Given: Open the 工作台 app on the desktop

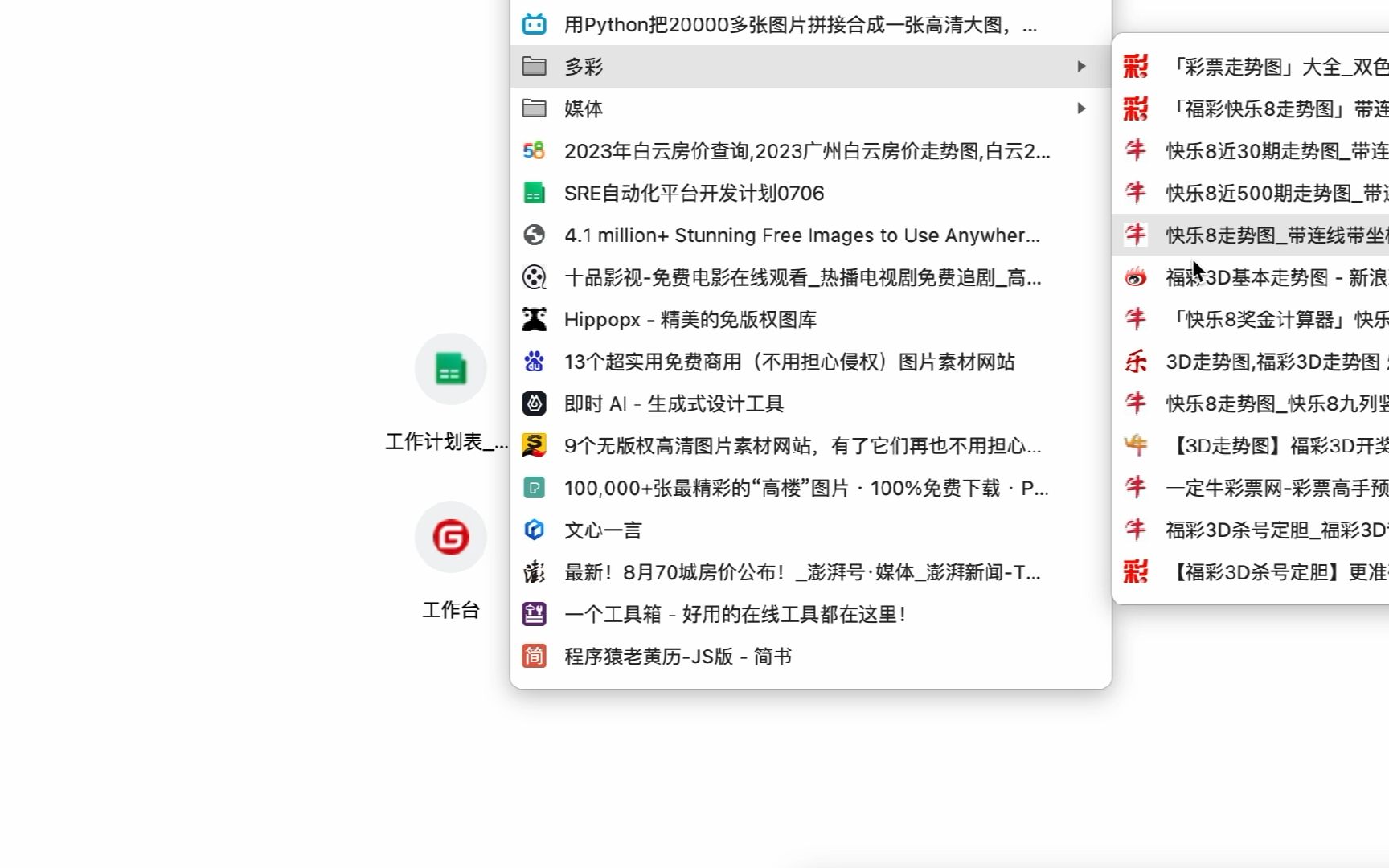Looking at the screenshot, I should coord(450,537).
